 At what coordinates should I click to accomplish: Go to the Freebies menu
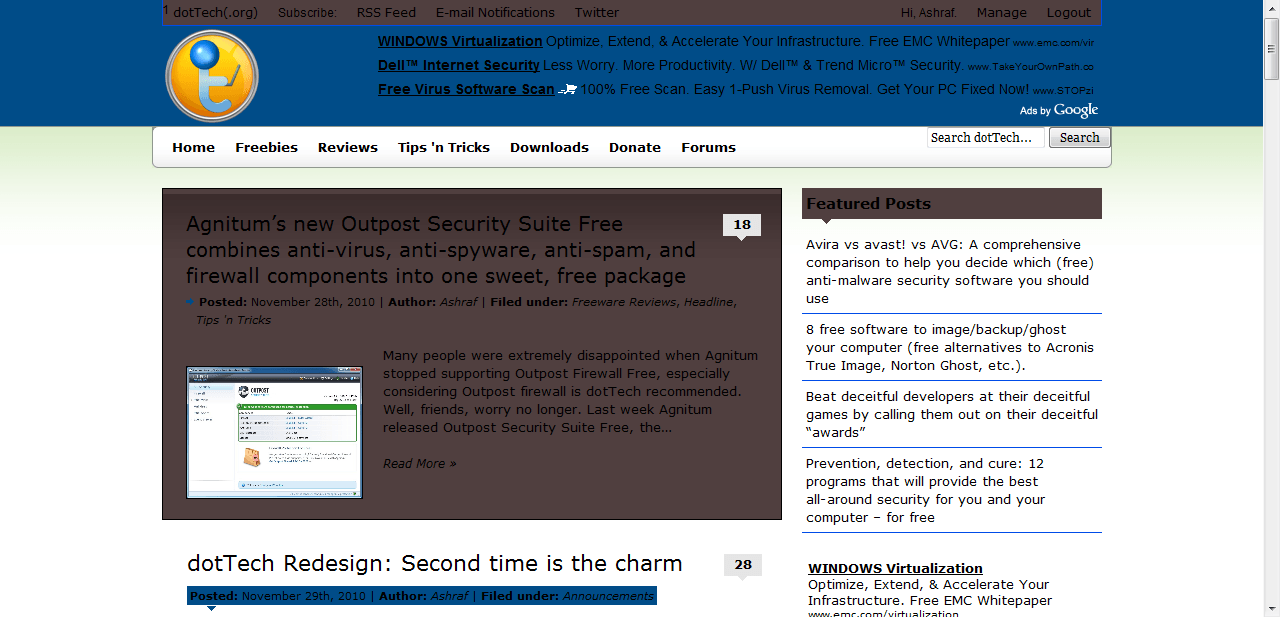tap(267, 147)
